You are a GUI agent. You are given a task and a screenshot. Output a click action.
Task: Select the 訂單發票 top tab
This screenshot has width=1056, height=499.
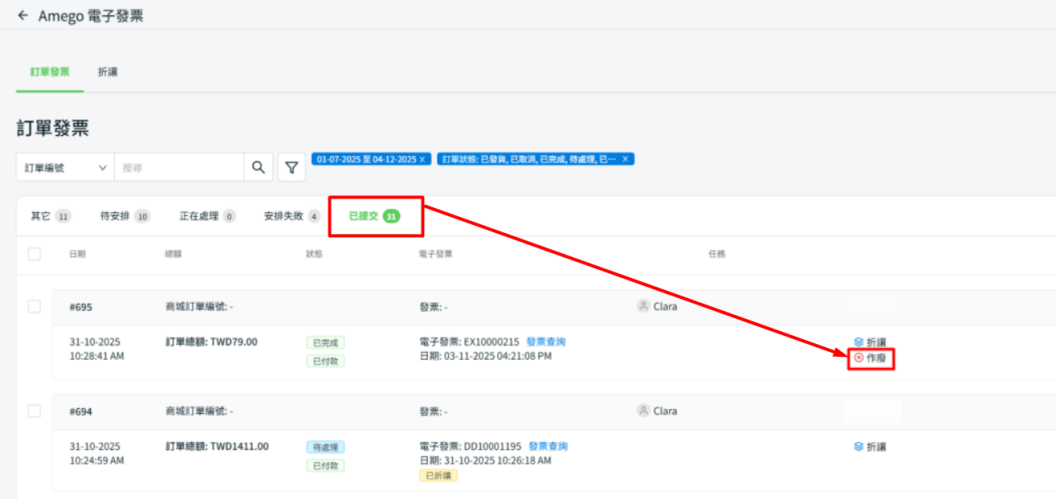pyautogui.click(x=50, y=72)
